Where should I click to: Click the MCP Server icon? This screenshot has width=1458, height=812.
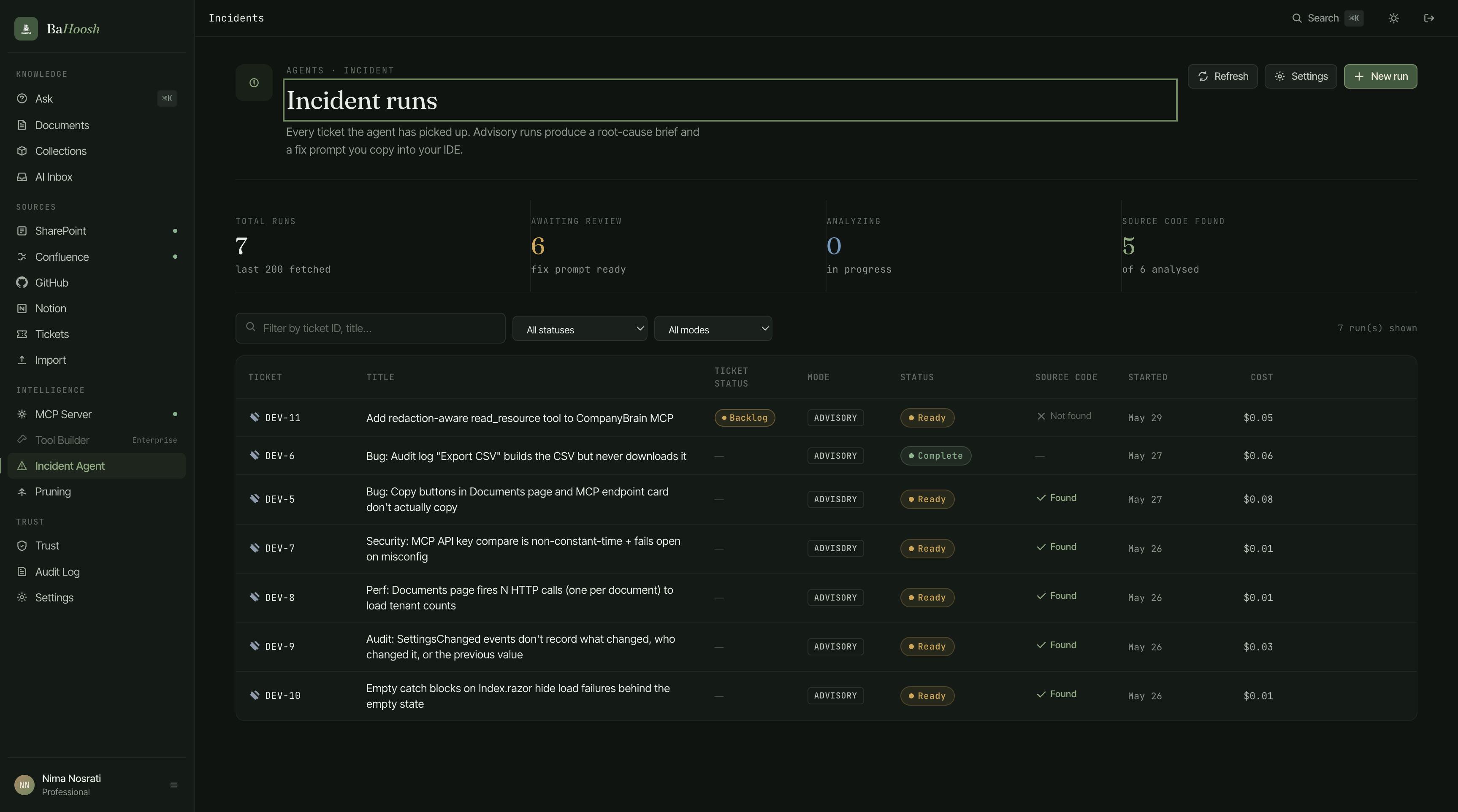click(x=22, y=414)
